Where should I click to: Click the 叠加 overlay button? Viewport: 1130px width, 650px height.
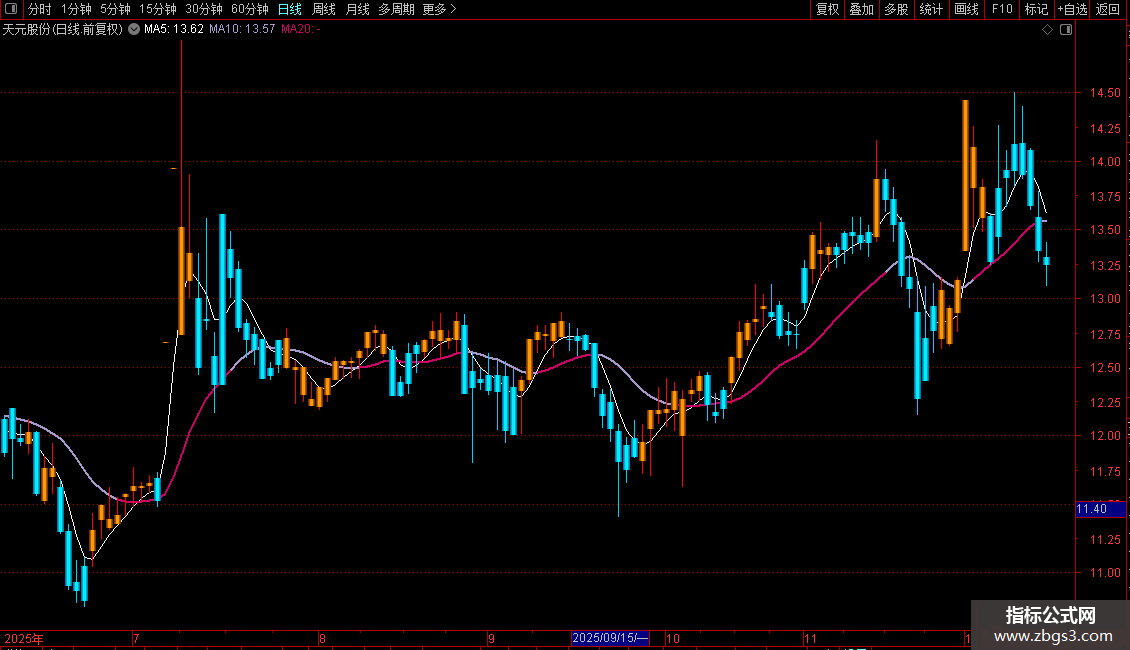pos(861,9)
